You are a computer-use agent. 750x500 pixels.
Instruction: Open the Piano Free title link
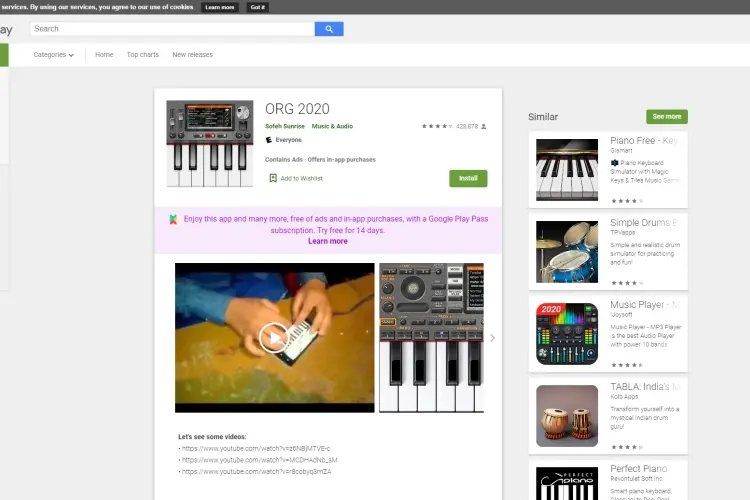point(644,141)
